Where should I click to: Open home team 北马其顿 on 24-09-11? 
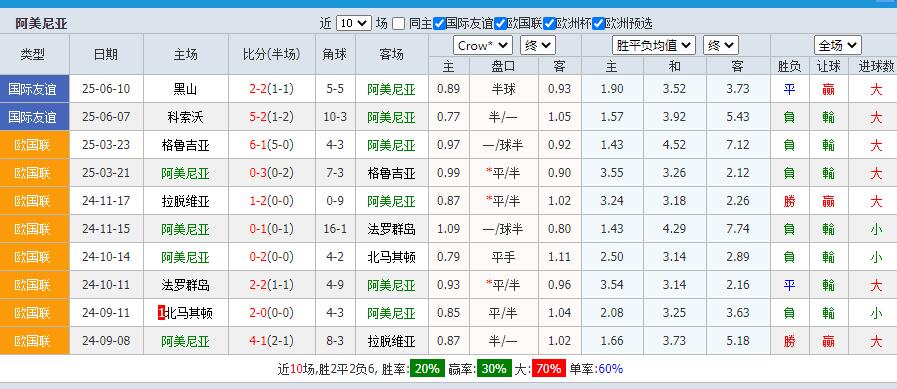pos(189,313)
